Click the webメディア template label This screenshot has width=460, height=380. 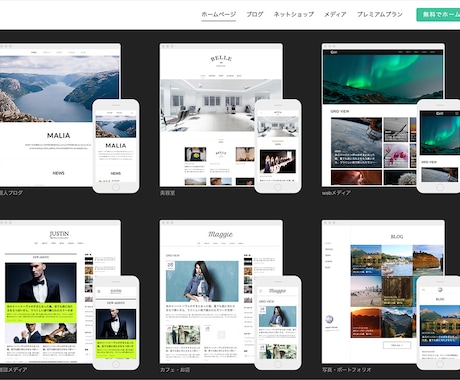click(x=336, y=193)
